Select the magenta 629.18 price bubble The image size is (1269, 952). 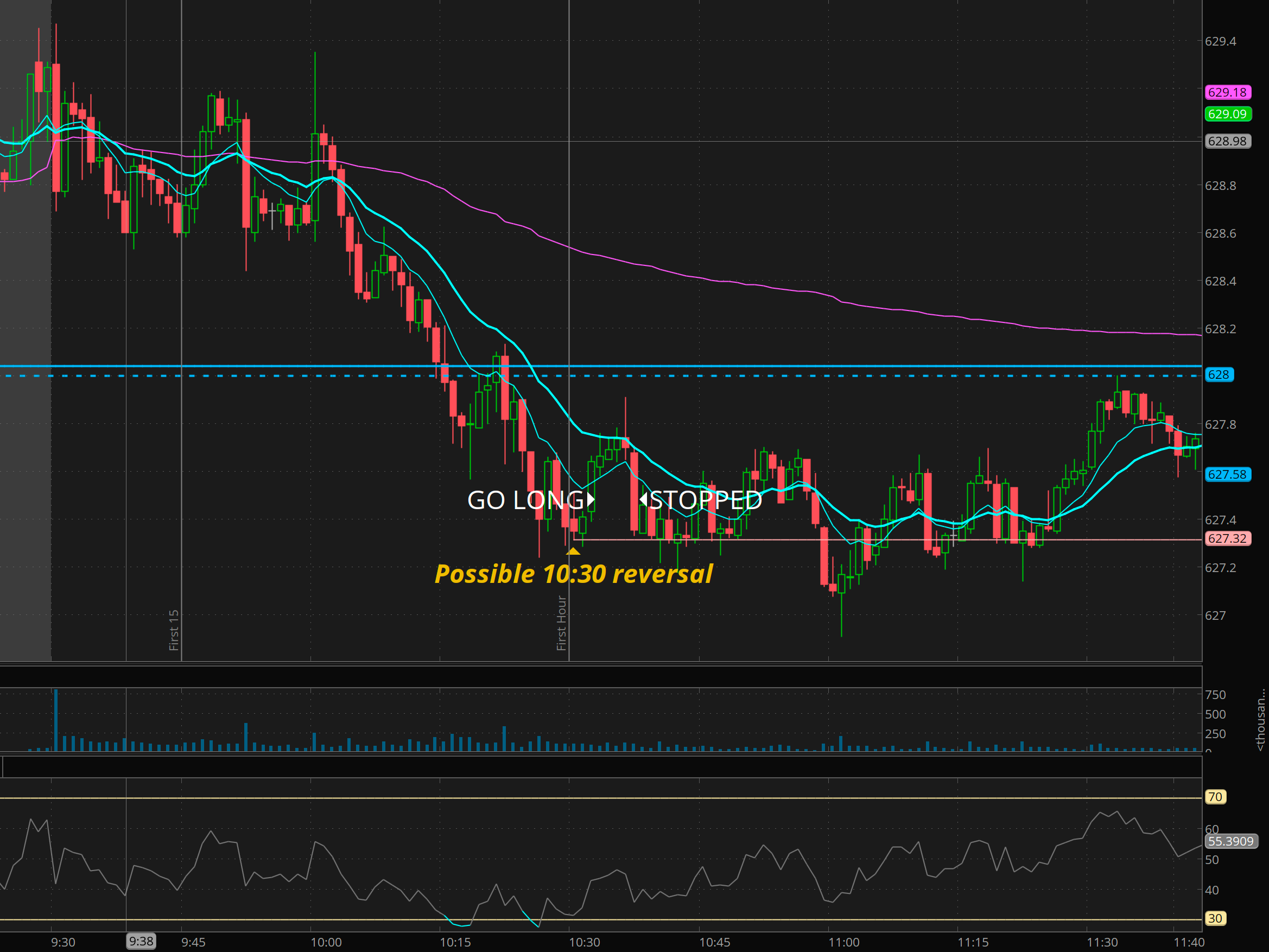(1227, 92)
